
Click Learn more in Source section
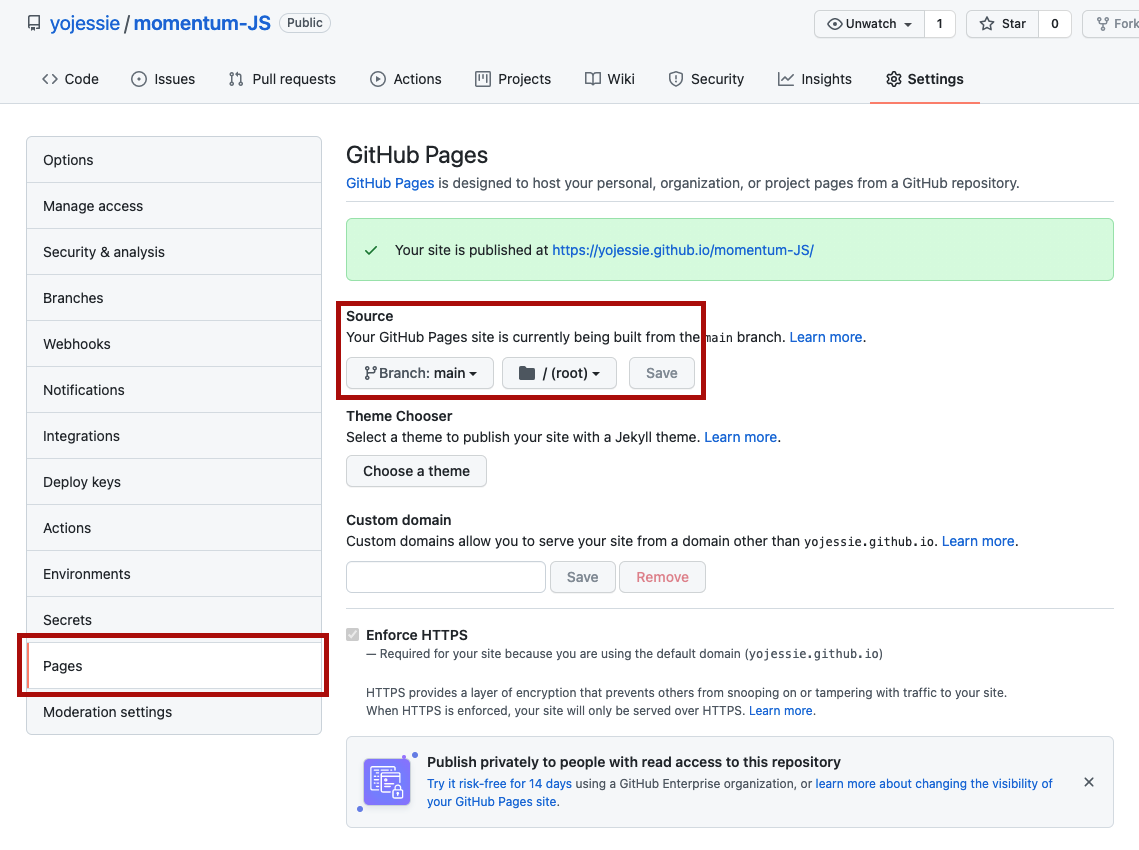(826, 337)
